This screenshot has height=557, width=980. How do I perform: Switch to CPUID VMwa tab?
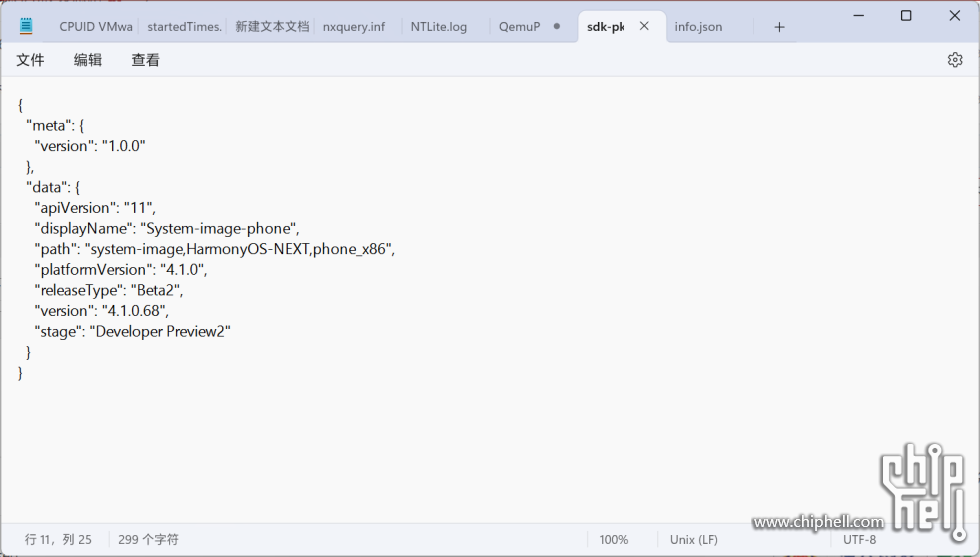[96, 27]
